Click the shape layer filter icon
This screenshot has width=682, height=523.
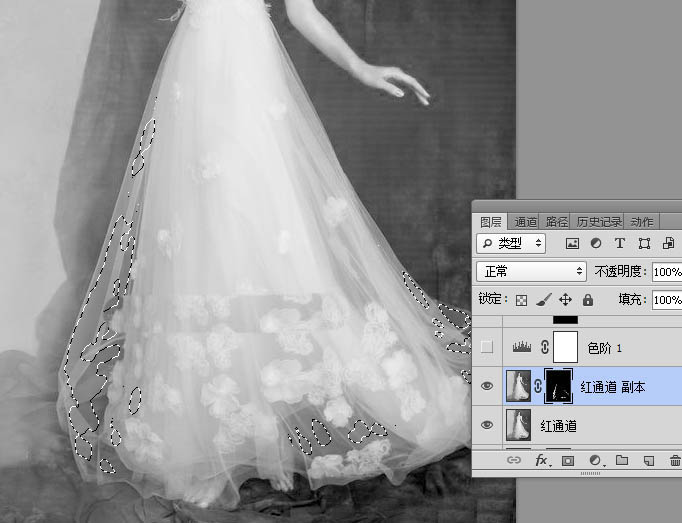pos(643,243)
